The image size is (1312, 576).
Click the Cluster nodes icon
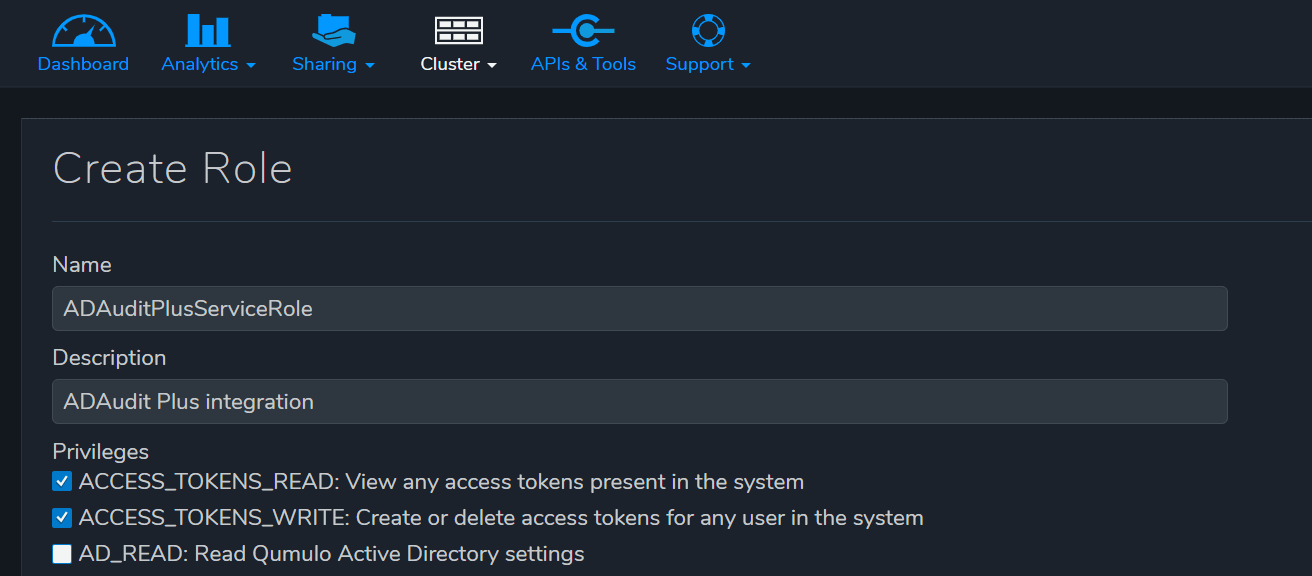point(459,31)
